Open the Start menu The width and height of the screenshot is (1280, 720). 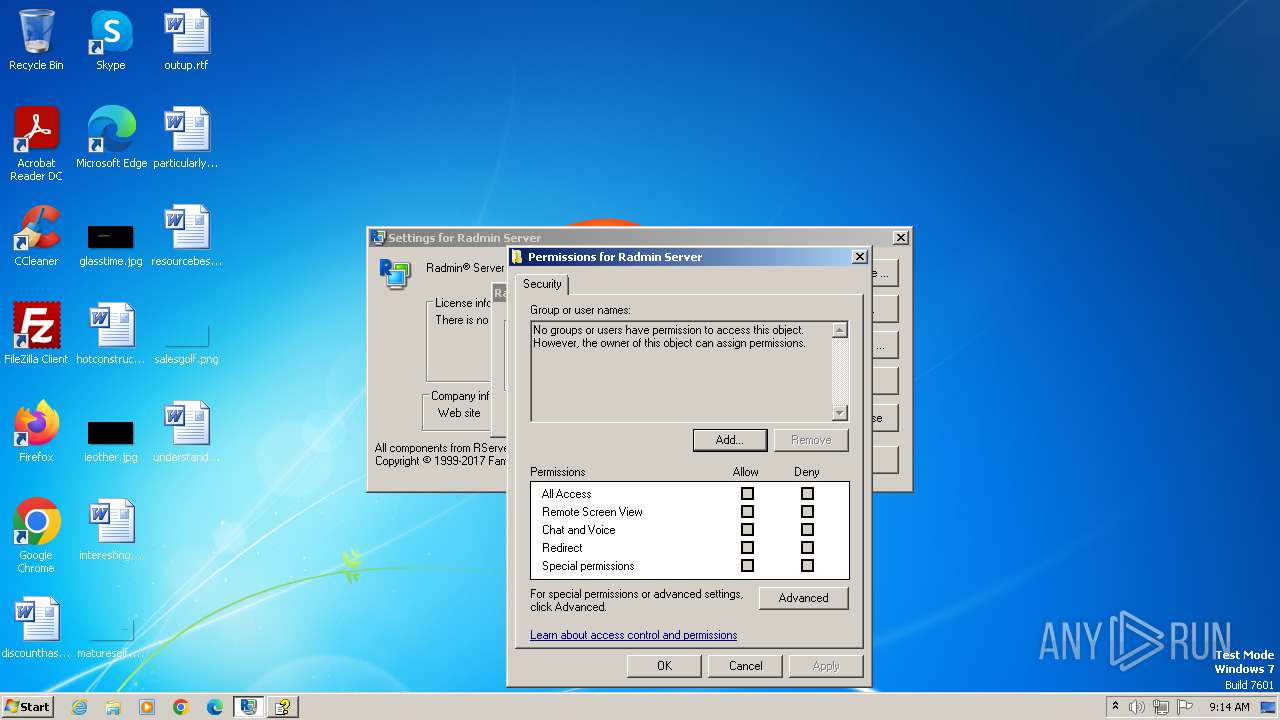(28, 707)
